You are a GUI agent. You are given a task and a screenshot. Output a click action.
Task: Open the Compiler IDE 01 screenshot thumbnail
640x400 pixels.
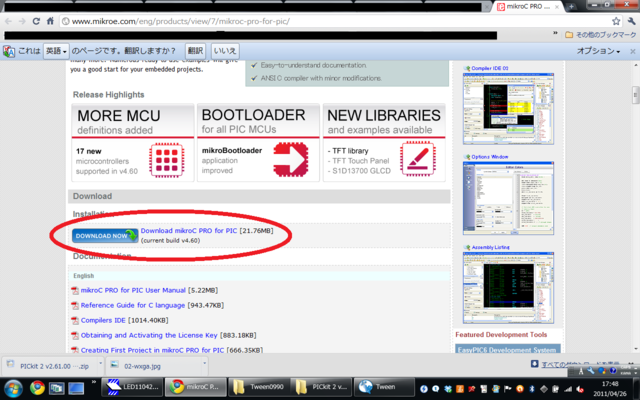pos(508,109)
